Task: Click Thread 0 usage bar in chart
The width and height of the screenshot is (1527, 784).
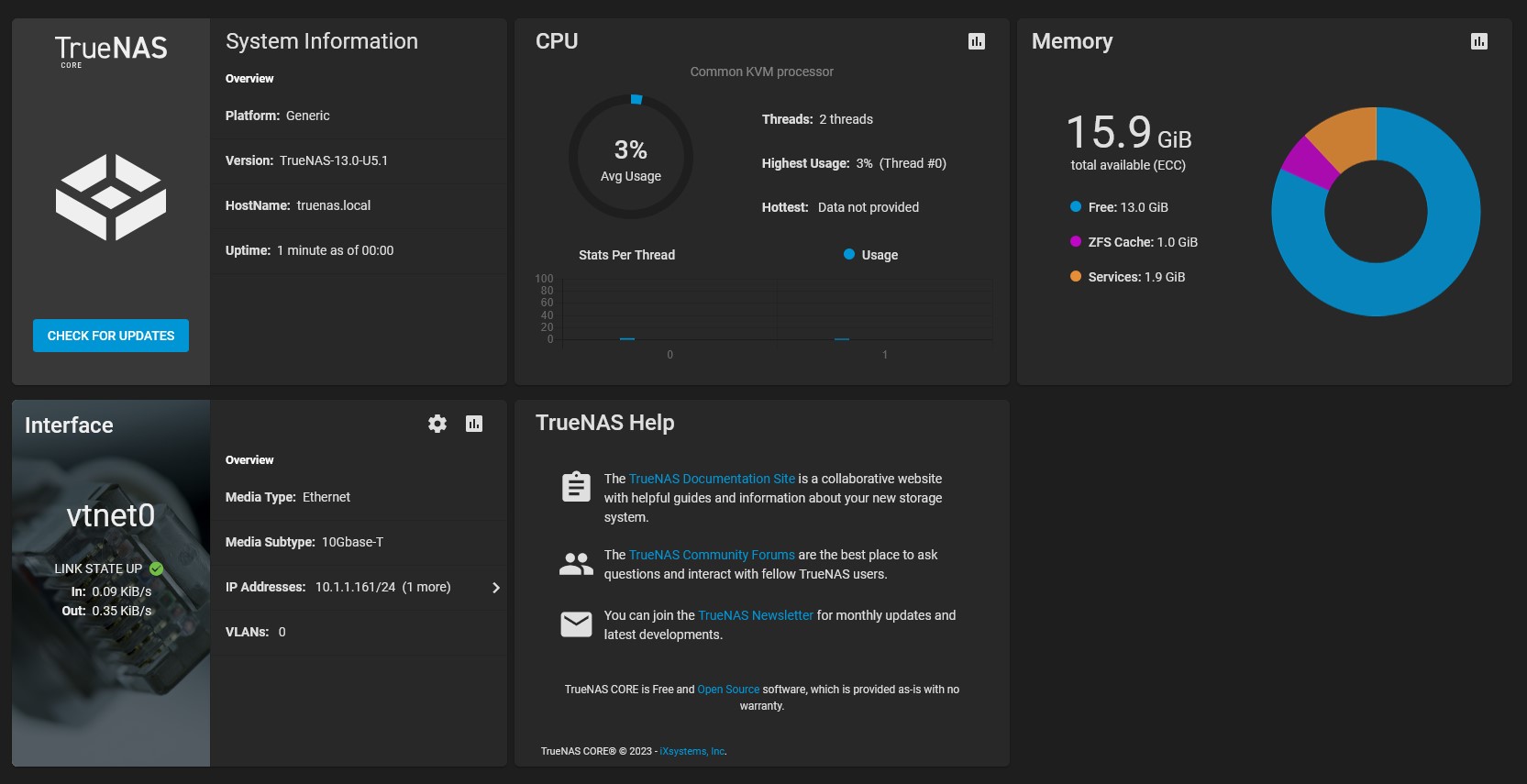Action: click(627, 338)
